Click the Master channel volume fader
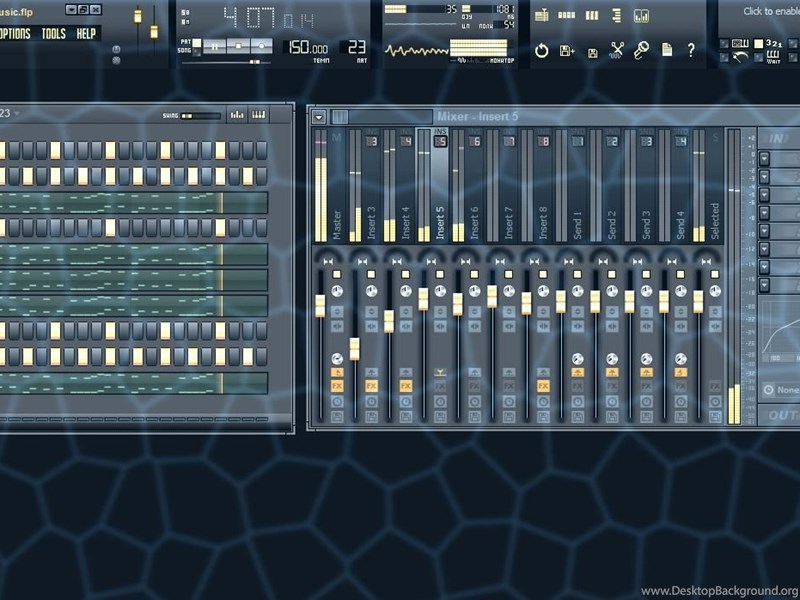This screenshot has width=800, height=600. 320,306
